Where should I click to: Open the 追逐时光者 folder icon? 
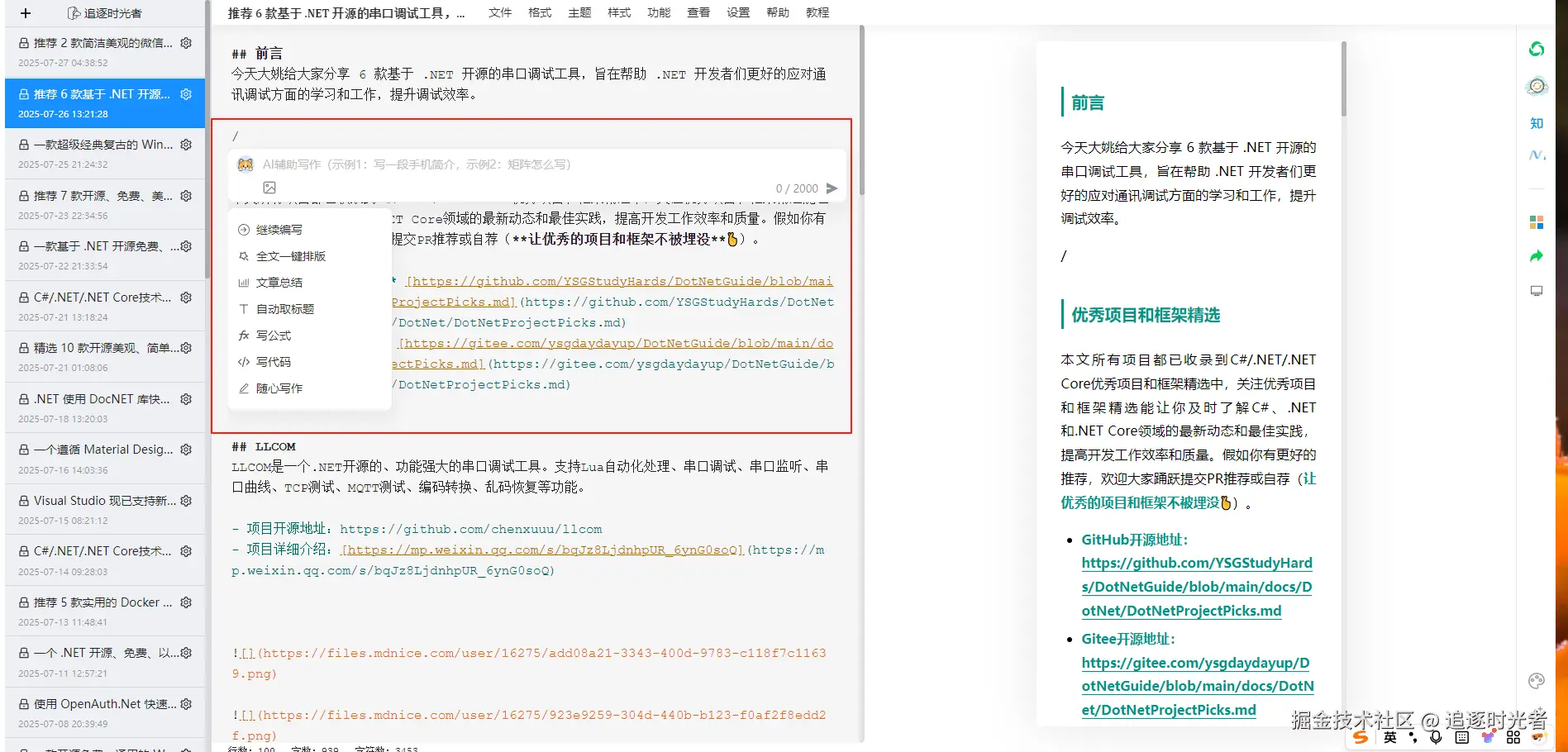tap(74, 13)
